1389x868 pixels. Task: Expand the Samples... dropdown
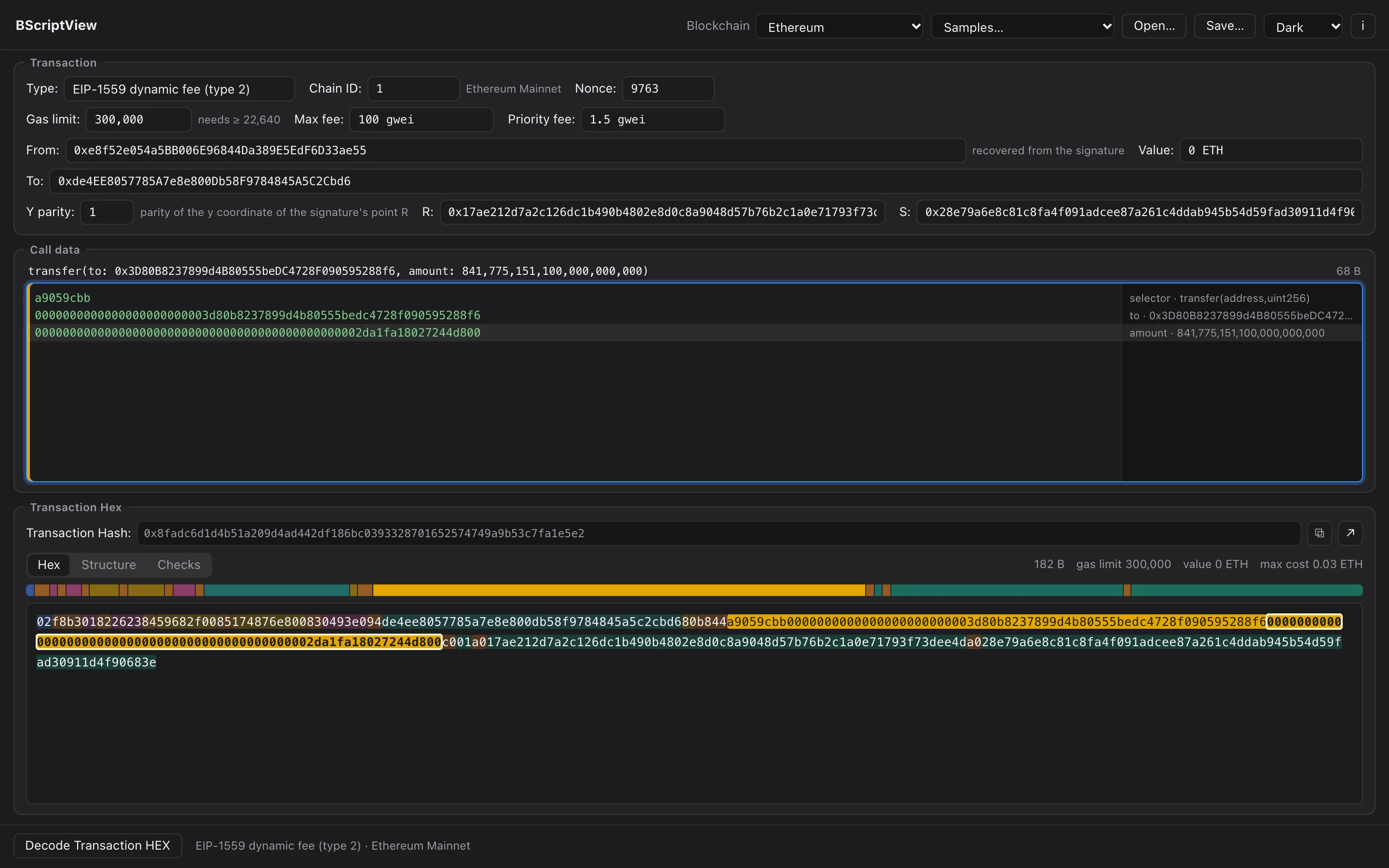1021,27
